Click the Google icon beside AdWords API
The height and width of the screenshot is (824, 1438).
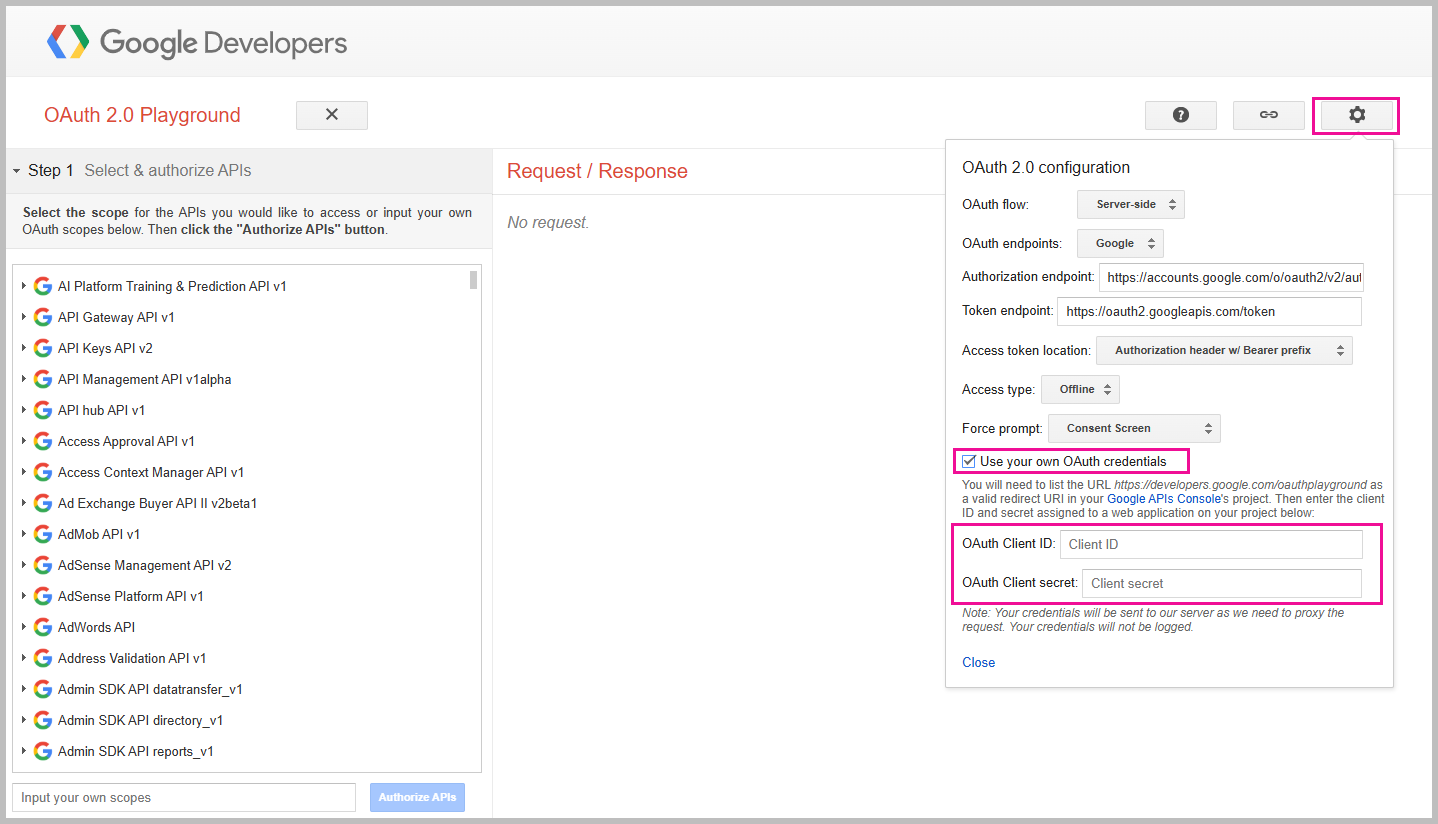pyautogui.click(x=43, y=627)
